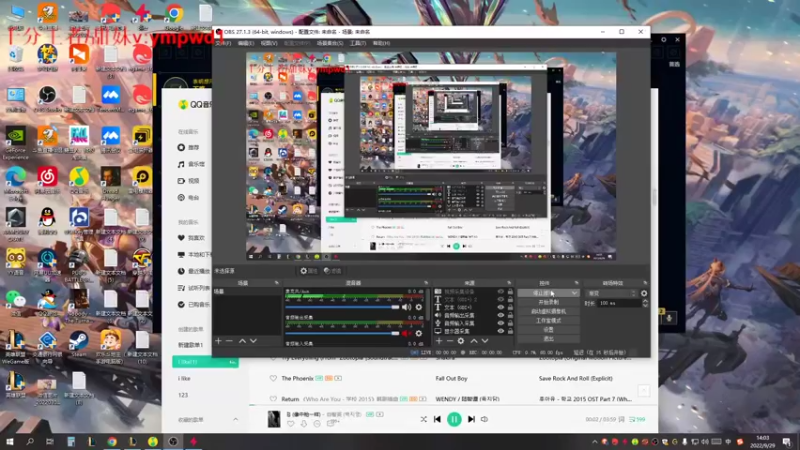
Task: Unmute second mixer track red speaker icon
Action: pyautogui.click(x=406, y=333)
